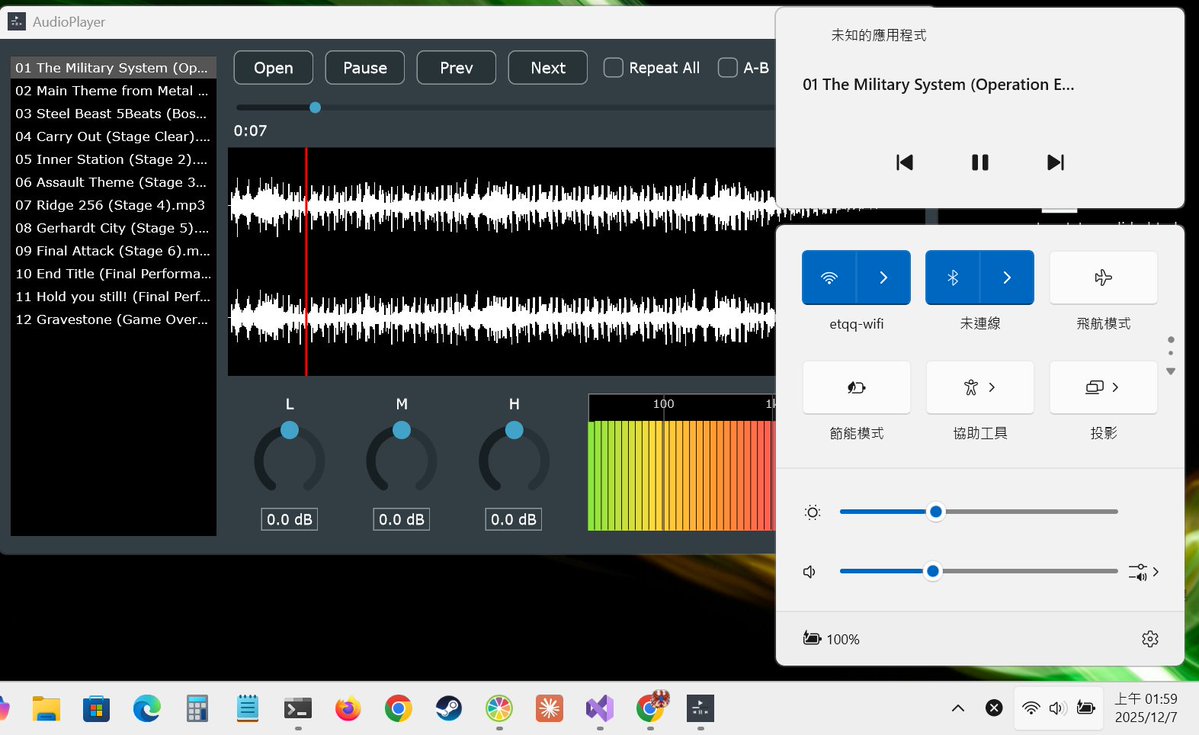
Task: Click the Prev button
Action: (x=457, y=67)
